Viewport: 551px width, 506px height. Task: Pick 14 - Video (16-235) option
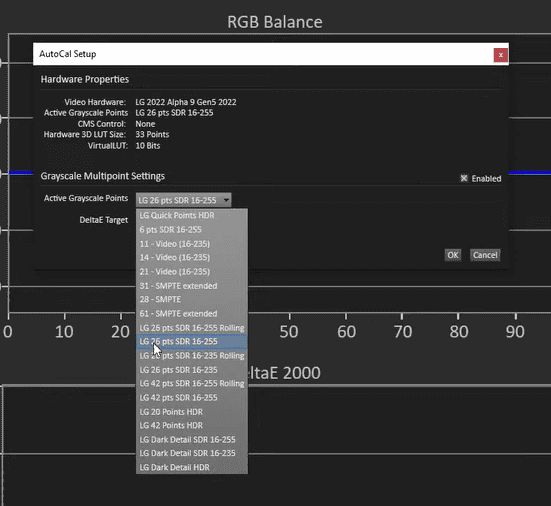pos(192,257)
